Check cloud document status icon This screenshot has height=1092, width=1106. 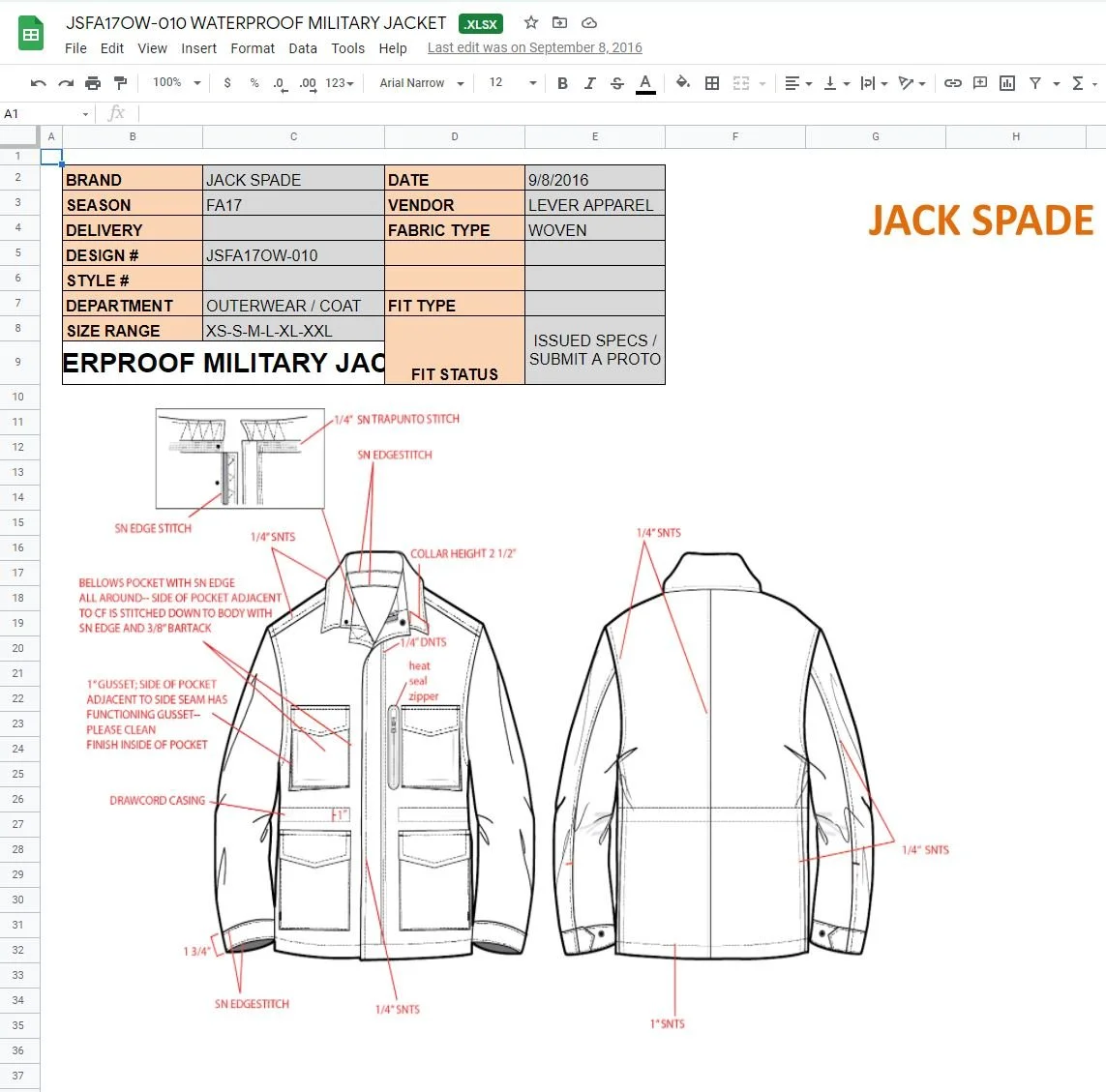[x=589, y=22]
